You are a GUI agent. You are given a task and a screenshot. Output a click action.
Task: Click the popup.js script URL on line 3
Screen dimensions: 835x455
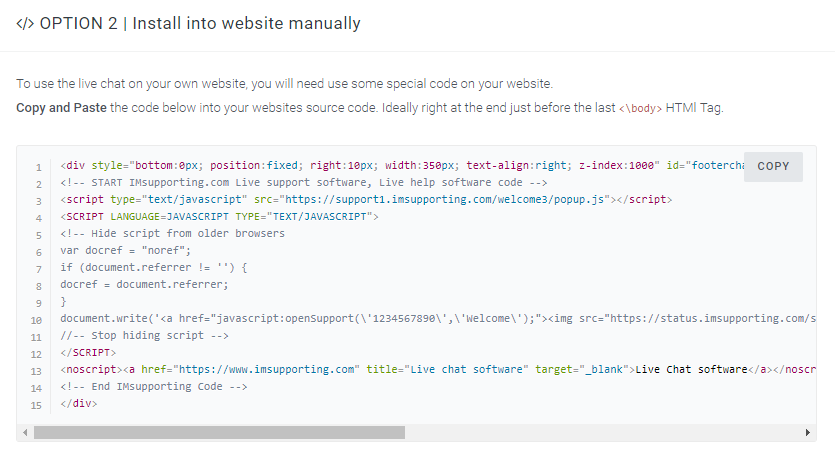click(445, 199)
